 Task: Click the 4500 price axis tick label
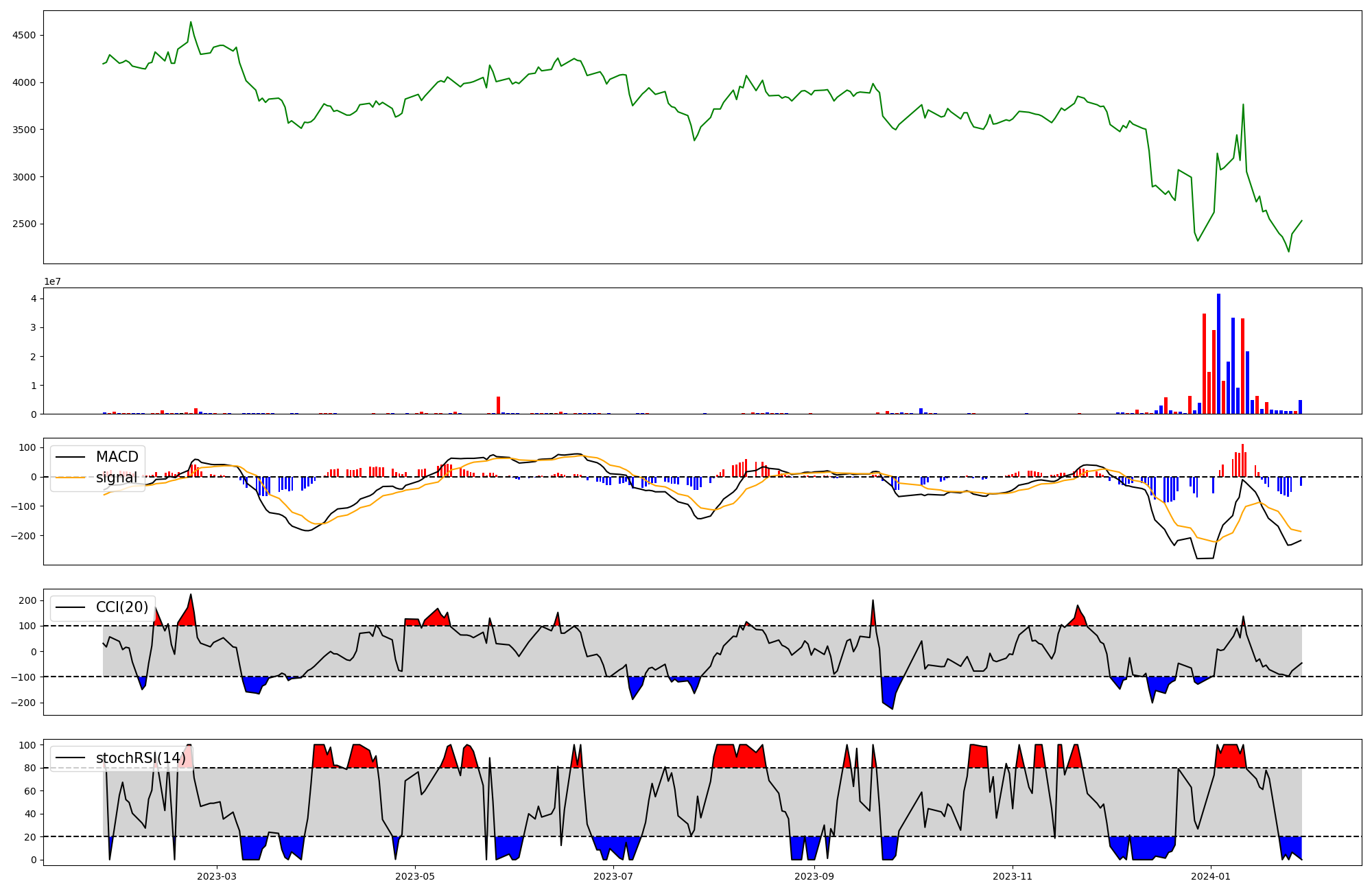coord(25,36)
